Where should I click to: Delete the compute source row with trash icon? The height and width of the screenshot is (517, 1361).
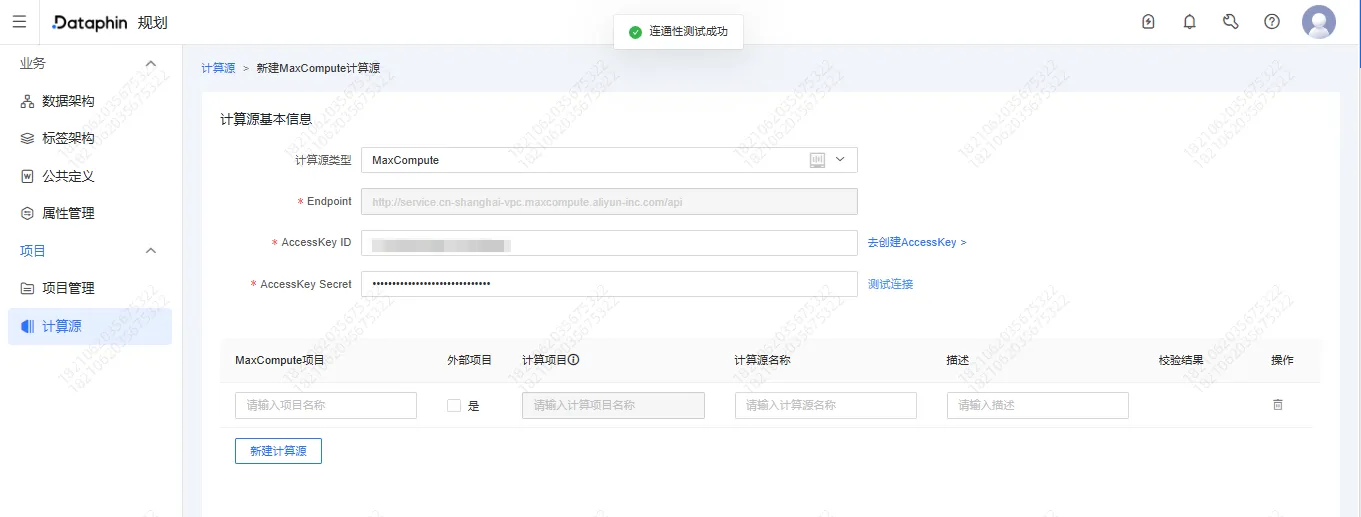tap(1277, 405)
